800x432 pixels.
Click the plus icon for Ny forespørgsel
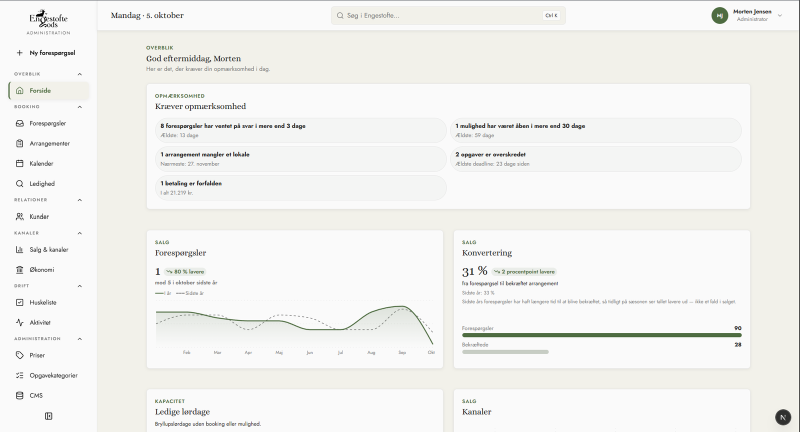(x=19, y=53)
